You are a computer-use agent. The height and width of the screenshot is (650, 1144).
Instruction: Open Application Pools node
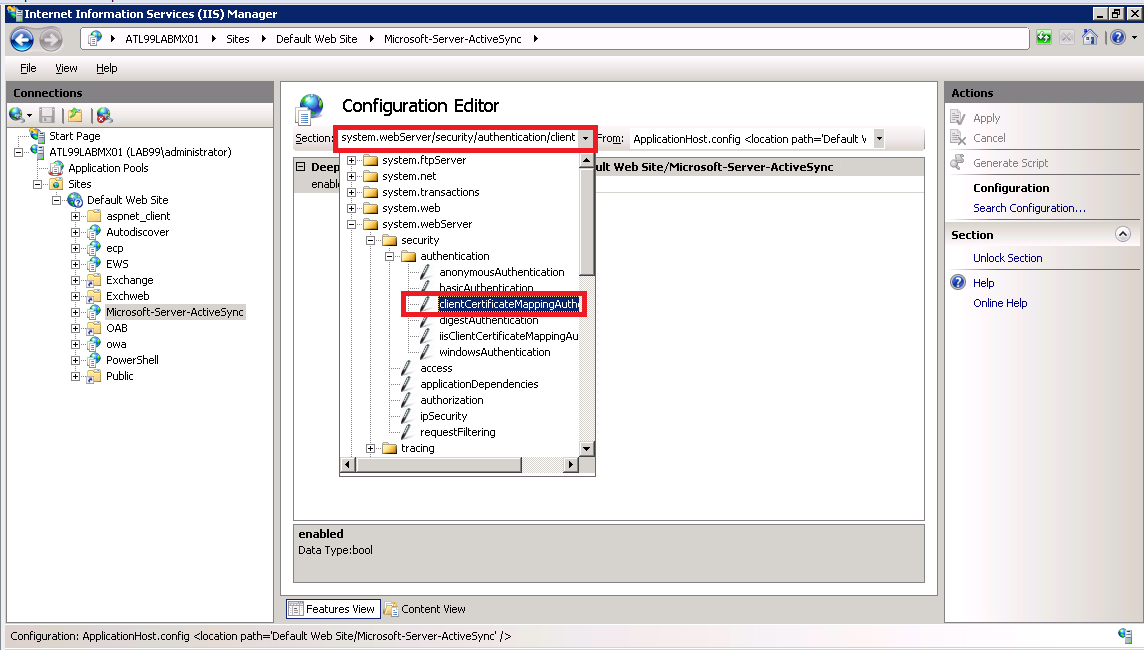coord(108,168)
